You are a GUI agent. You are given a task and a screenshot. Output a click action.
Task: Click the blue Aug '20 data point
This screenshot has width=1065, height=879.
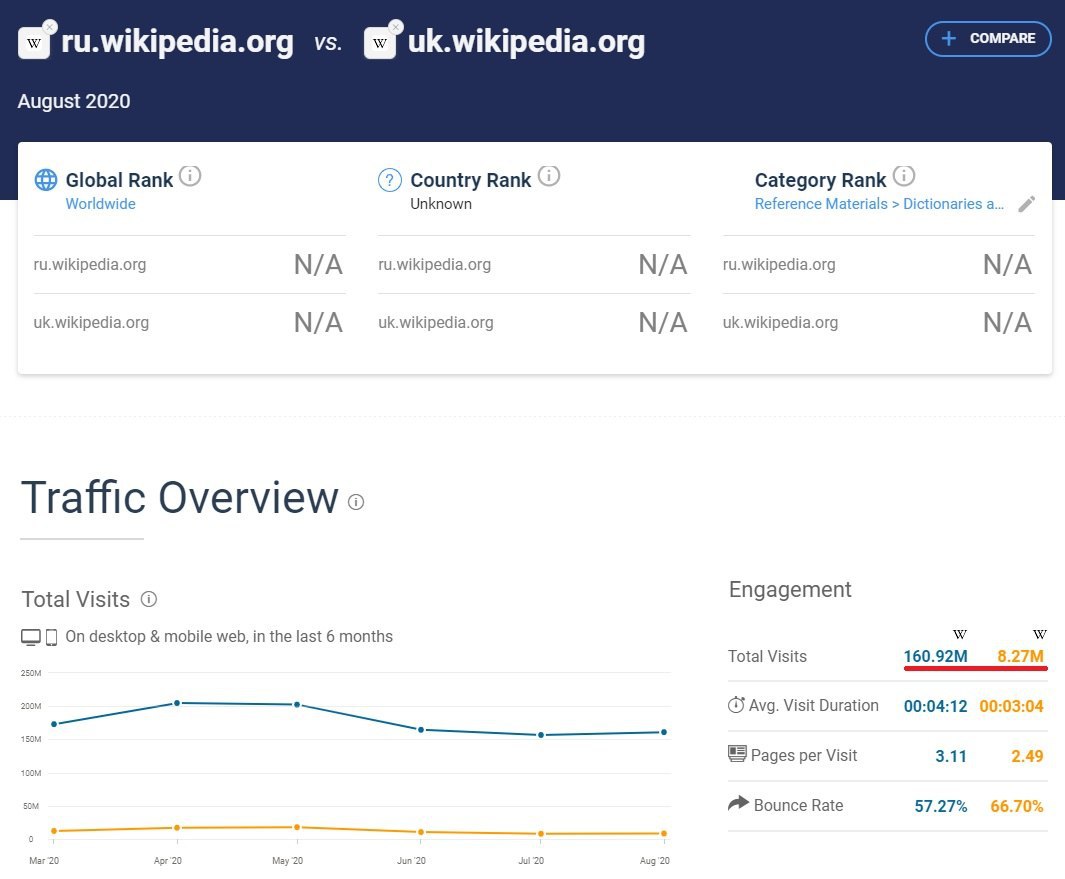coord(664,732)
